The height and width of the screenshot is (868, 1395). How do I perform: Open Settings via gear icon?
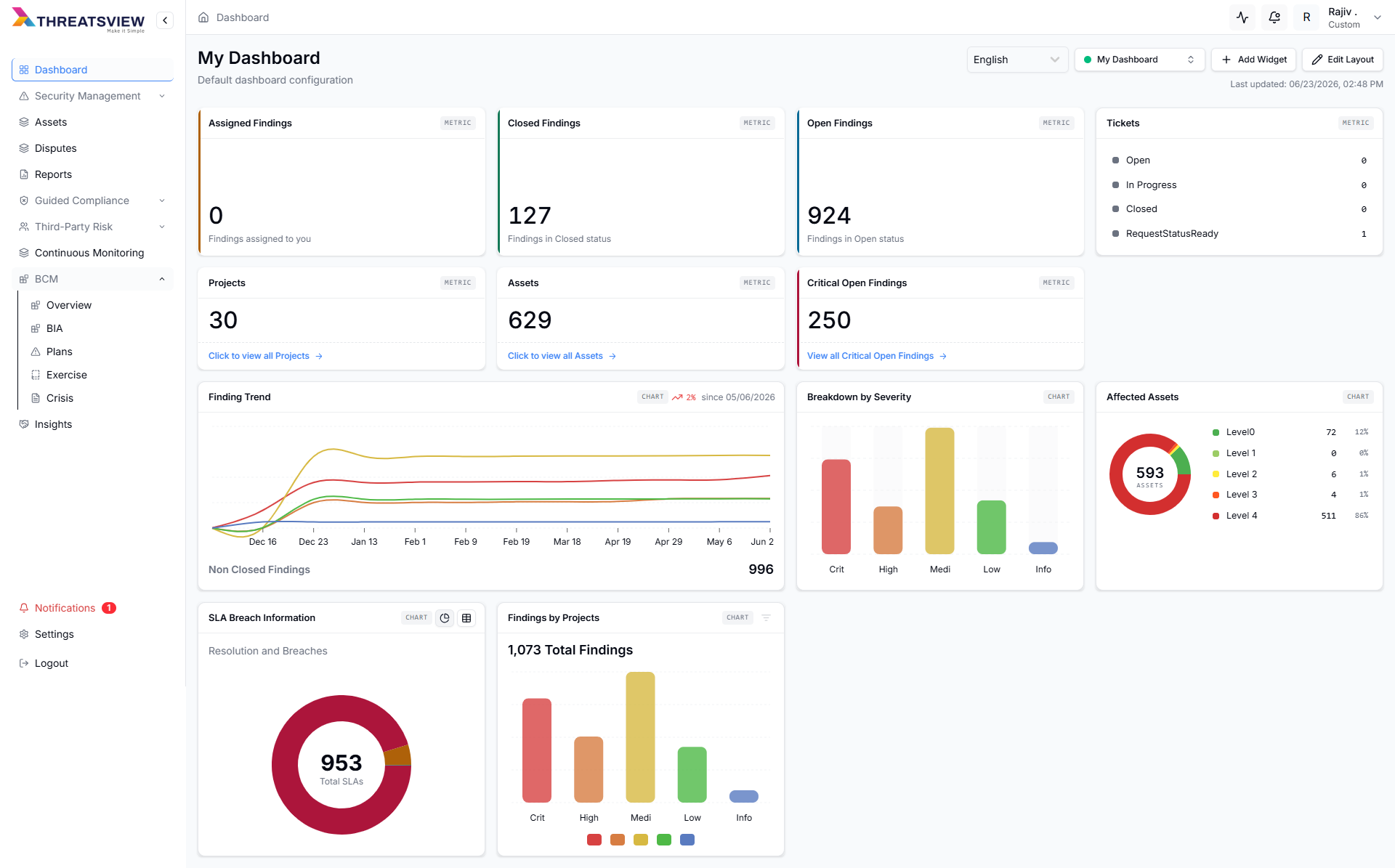(24, 634)
